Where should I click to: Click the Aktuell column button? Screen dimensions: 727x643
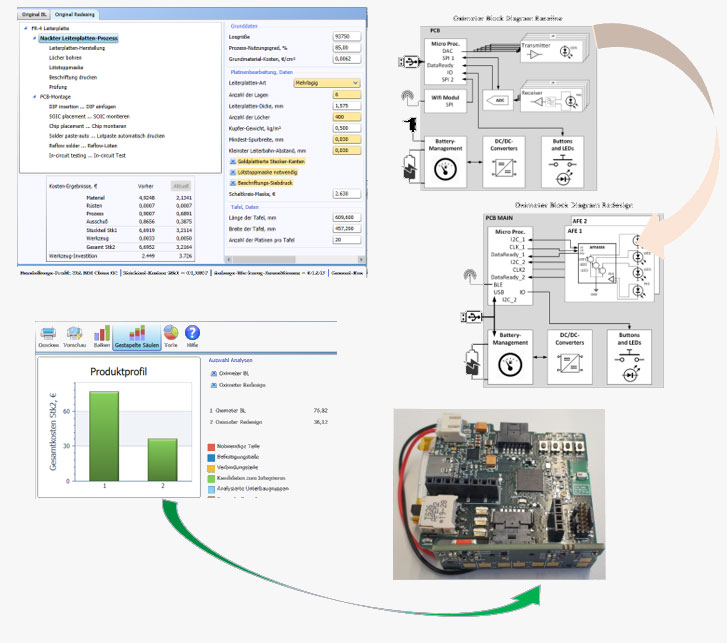pyautogui.click(x=180, y=186)
